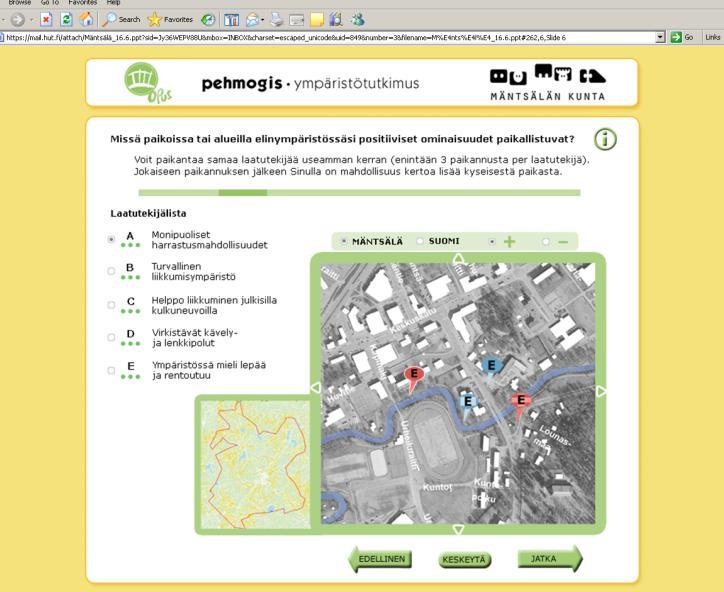Click the Go button next to address bar
Viewport: 724px width, 592px height.
click(682, 37)
